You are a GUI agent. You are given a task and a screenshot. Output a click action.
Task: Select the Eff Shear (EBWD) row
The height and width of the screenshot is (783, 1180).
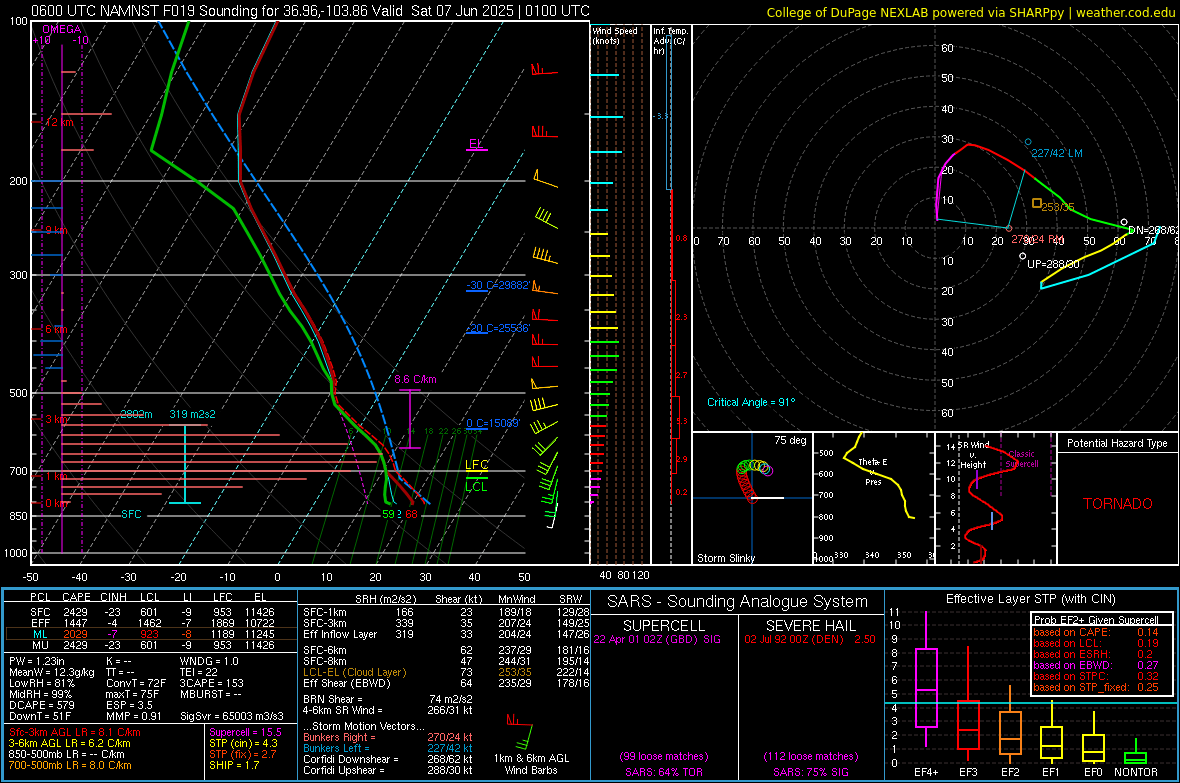[446, 684]
